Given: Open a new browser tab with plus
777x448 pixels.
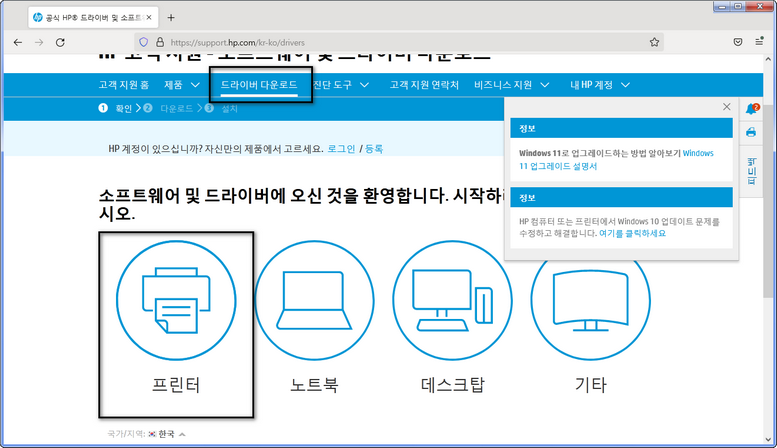Looking at the screenshot, I should (171, 18).
